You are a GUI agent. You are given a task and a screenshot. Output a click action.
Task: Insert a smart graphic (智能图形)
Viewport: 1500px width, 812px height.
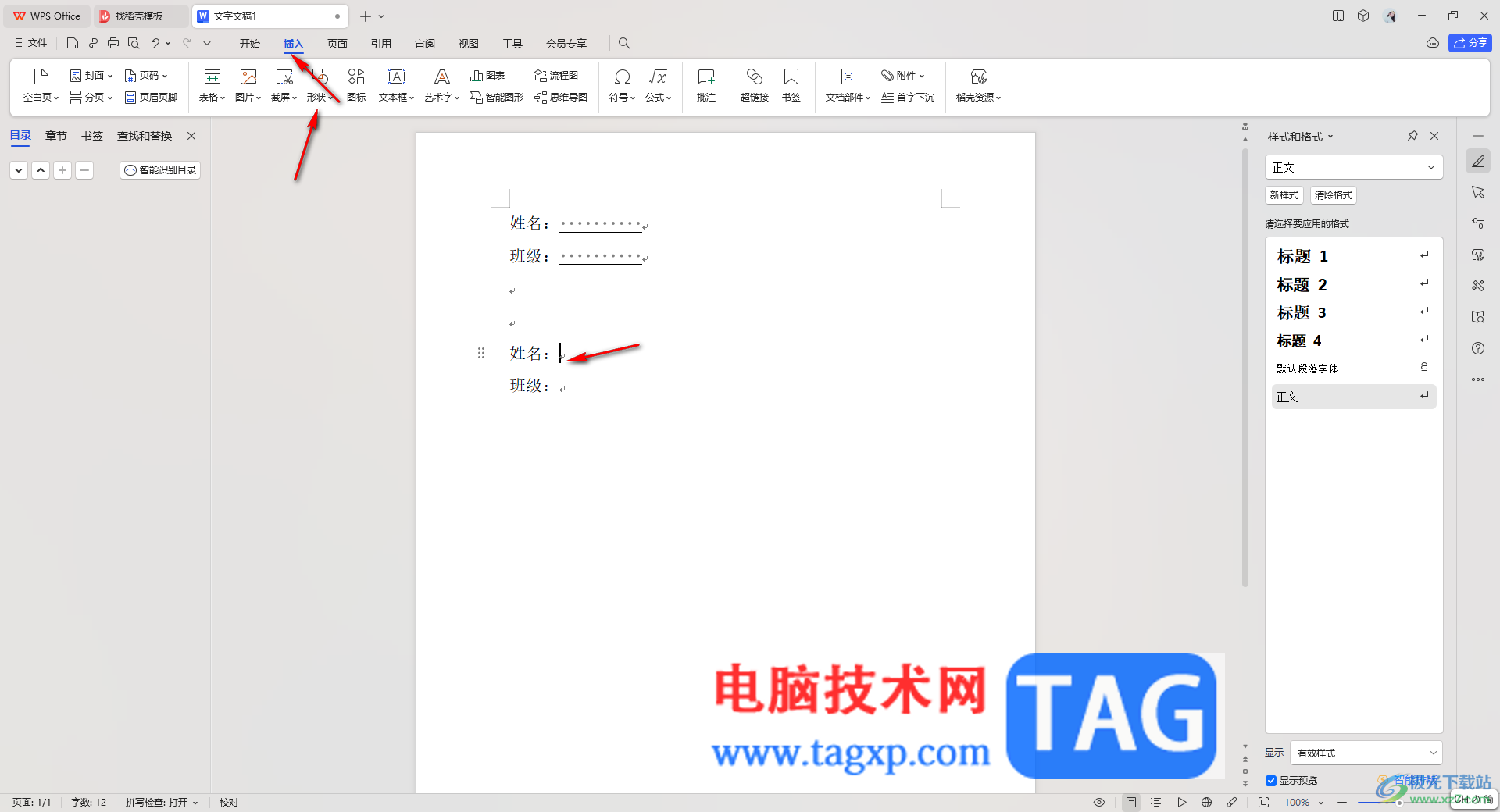[x=497, y=98]
